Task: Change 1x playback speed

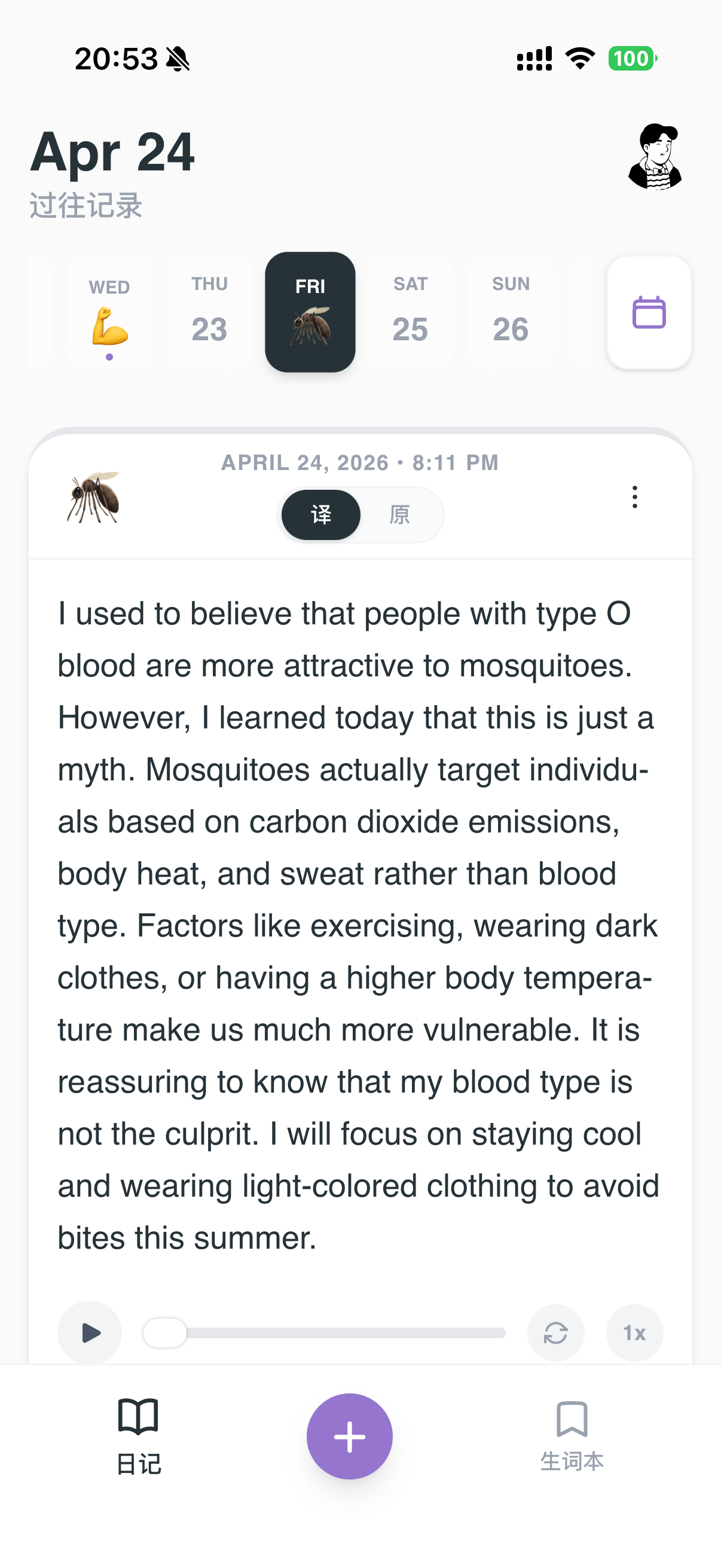Action: pos(634,1332)
